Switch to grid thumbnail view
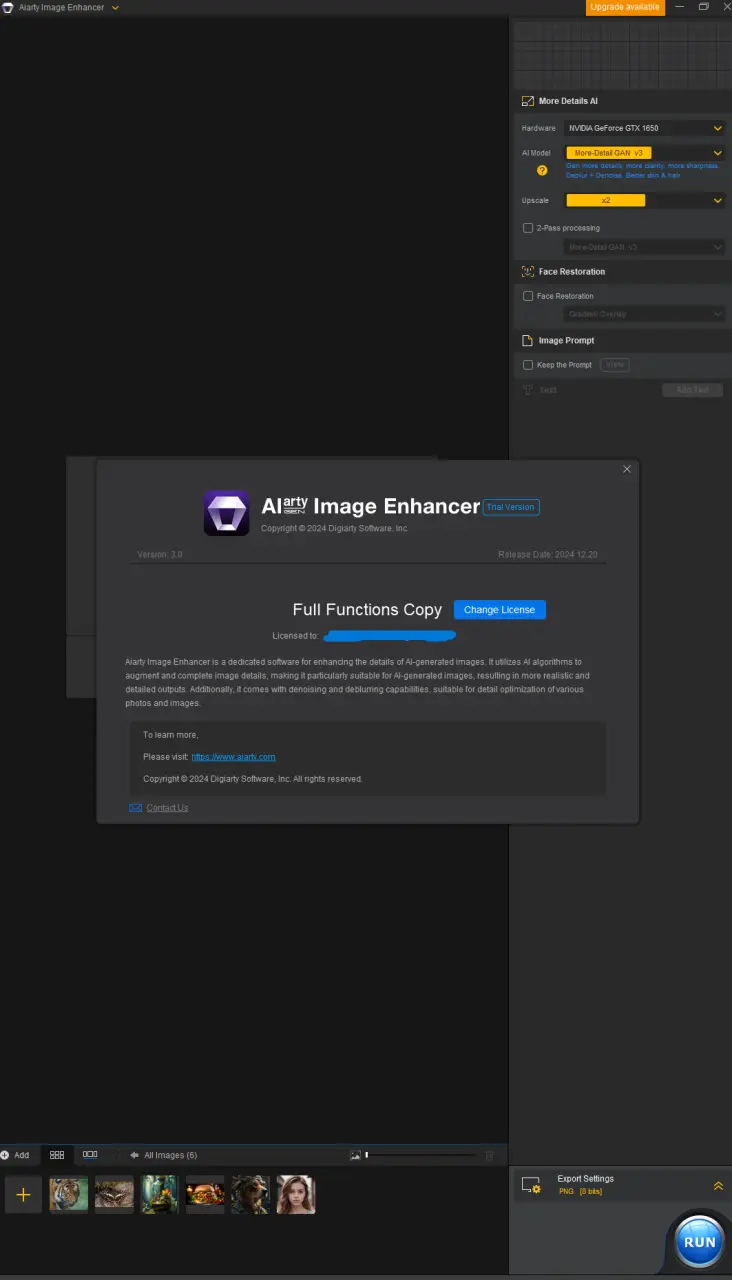This screenshot has height=1280, width=732. (x=57, y=1155)
